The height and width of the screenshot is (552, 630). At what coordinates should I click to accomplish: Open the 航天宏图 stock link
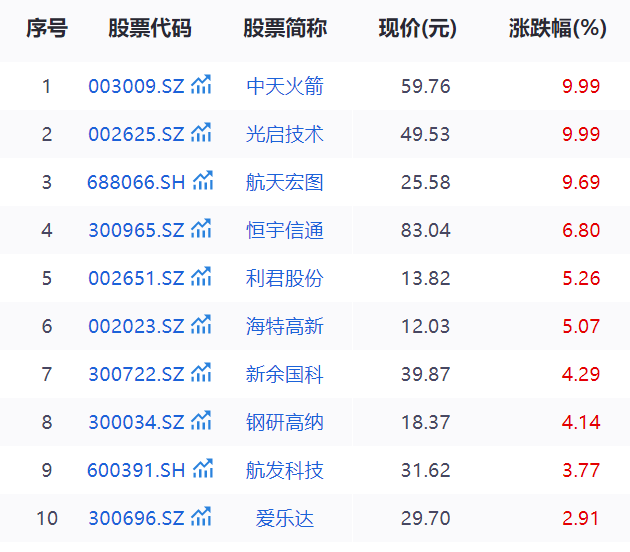pyautogui.click(x=285, y=182)
